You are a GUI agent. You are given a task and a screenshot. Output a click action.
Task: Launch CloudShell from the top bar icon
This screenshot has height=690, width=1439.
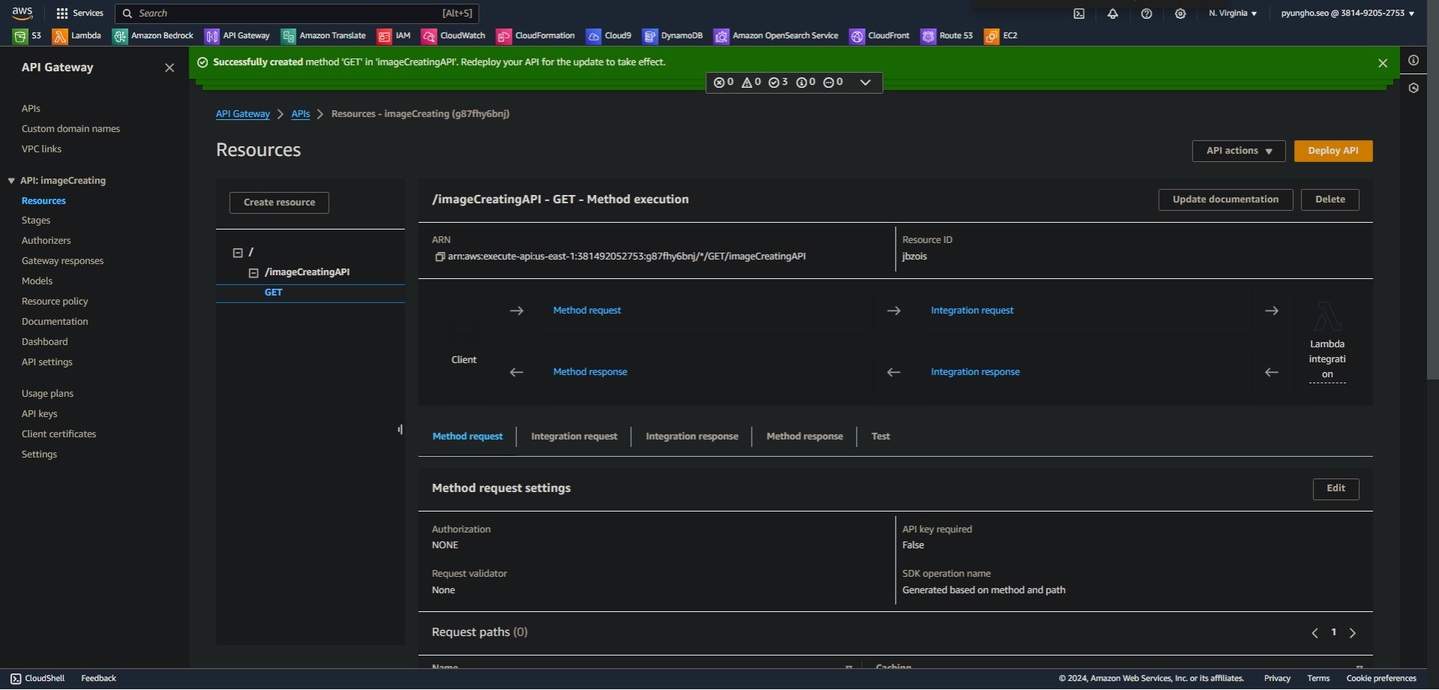pyautogui.click(x=1079, y=13)
